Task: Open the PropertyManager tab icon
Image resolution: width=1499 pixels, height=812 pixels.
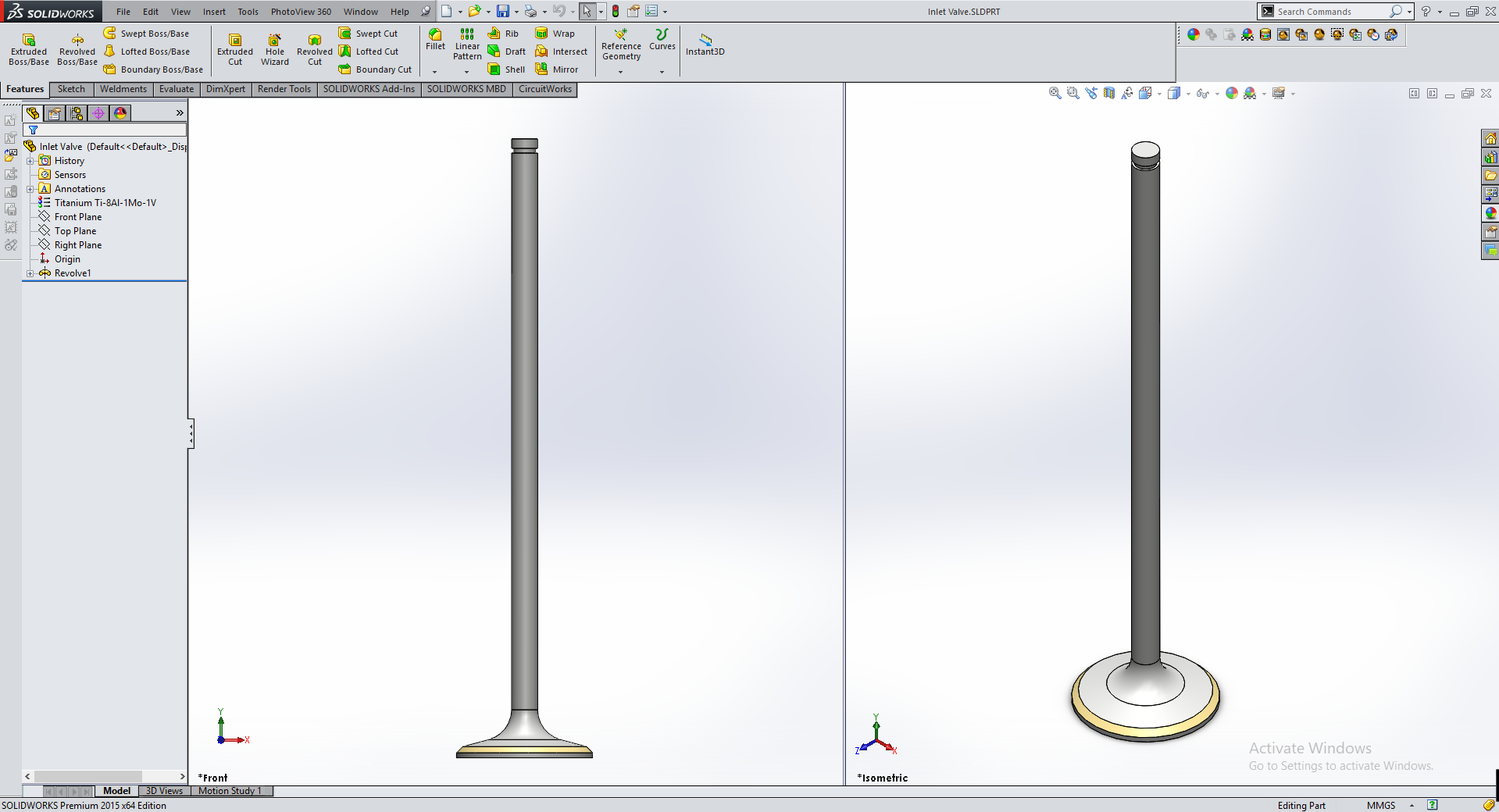Action: (x=55, y=113)
